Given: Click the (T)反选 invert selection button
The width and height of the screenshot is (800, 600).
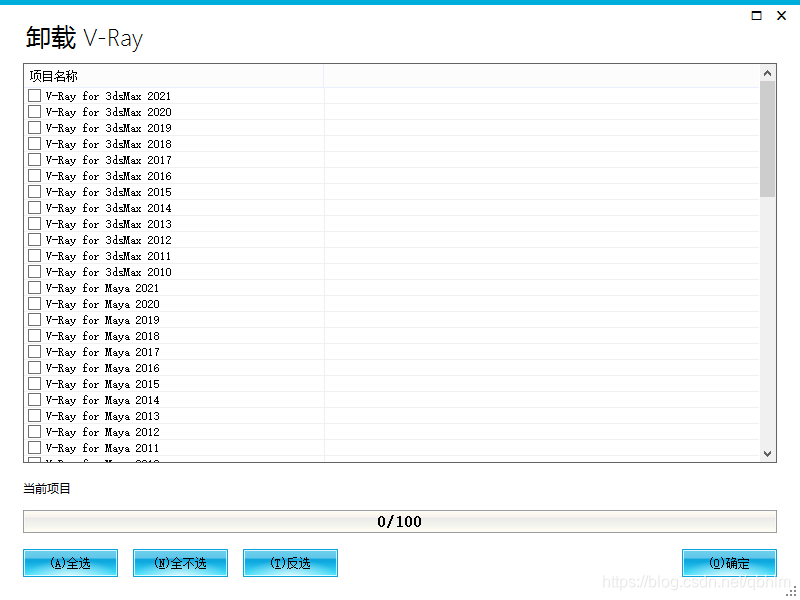Looking at the screenshot, I should [x=290, y=563].
